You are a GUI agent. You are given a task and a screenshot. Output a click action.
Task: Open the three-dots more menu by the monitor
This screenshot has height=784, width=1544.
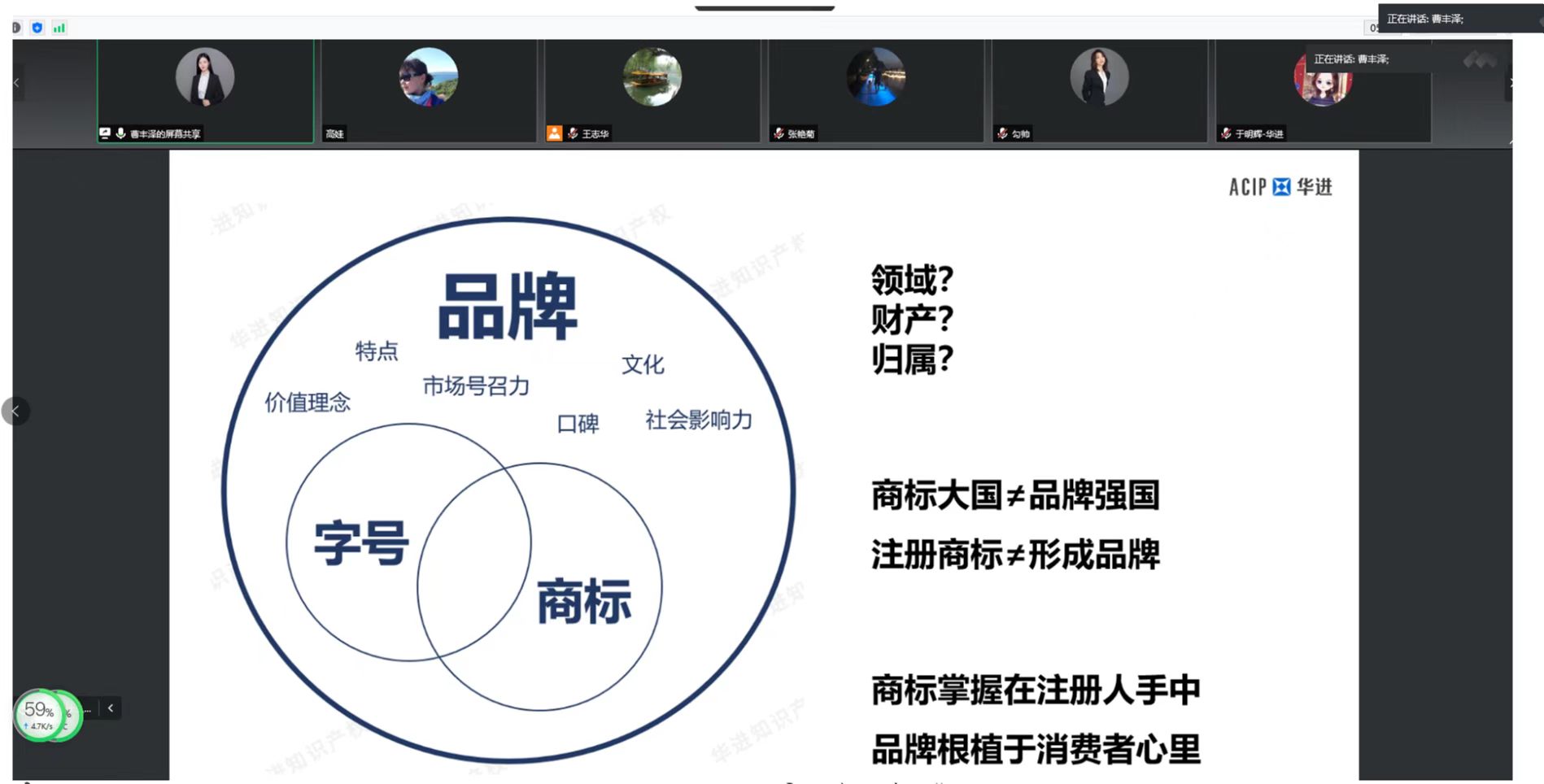click(88, 709)
